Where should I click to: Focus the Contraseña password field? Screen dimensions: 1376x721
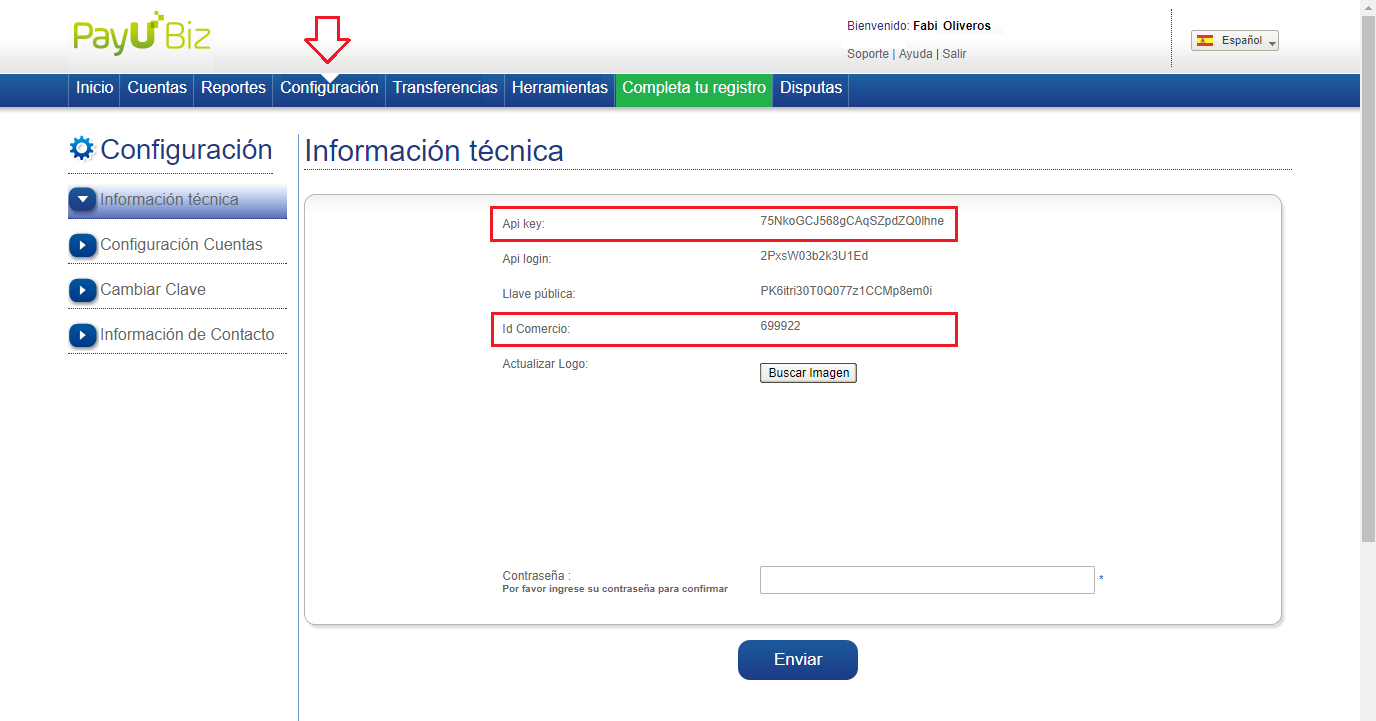click(927, 580)
